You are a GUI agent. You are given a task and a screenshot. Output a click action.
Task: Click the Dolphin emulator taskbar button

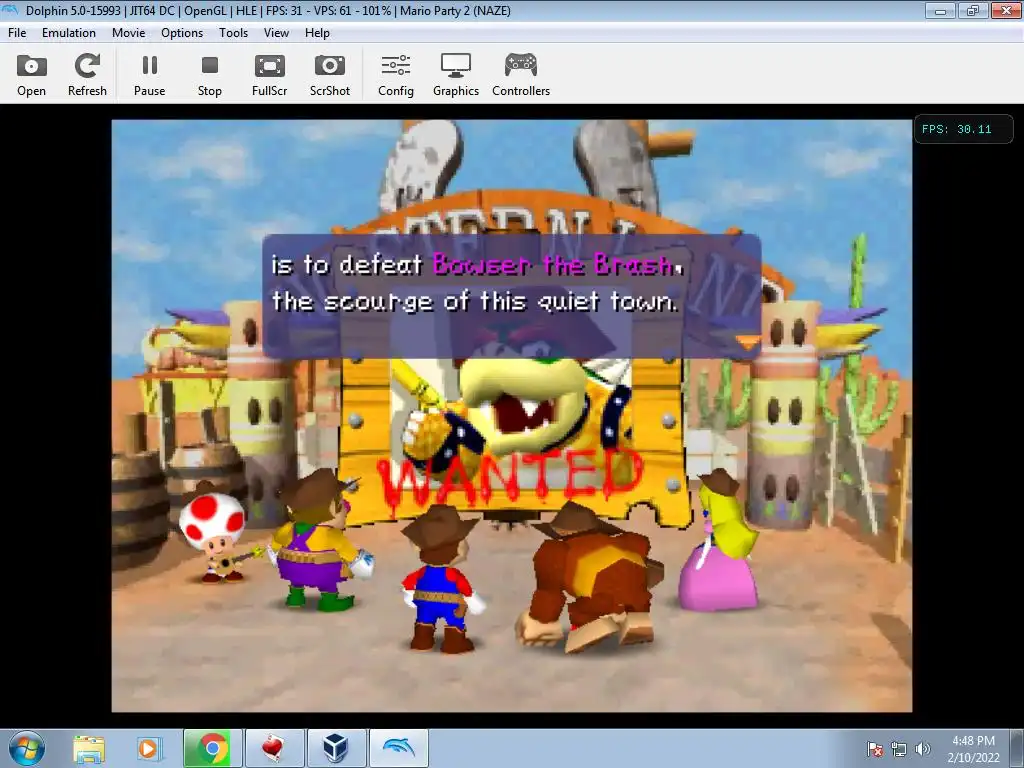(x=399, y=748)
